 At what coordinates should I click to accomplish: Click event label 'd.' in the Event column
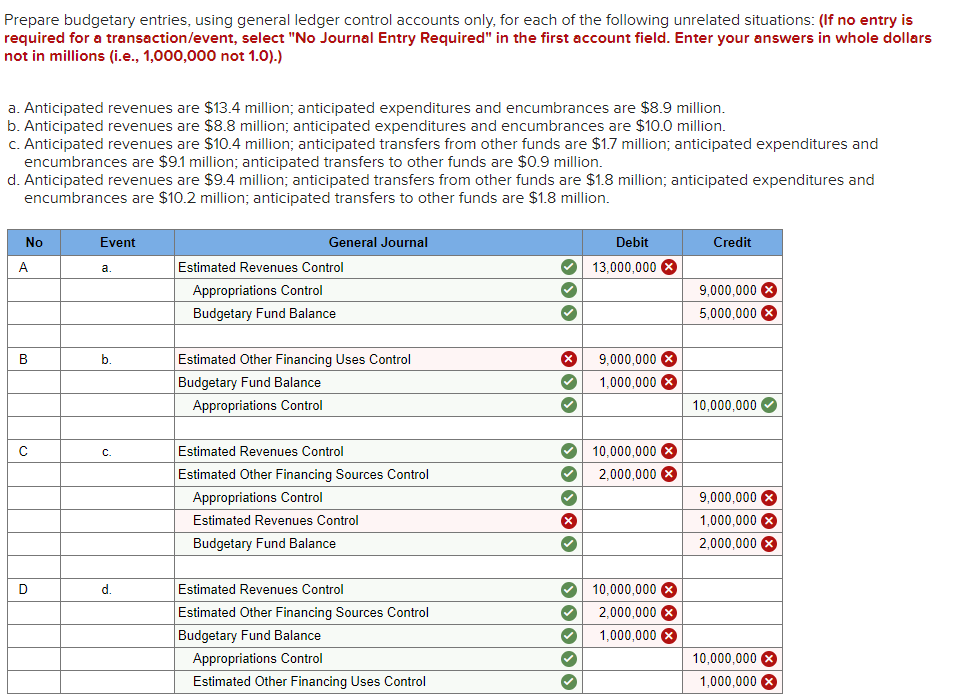point(106,589)
